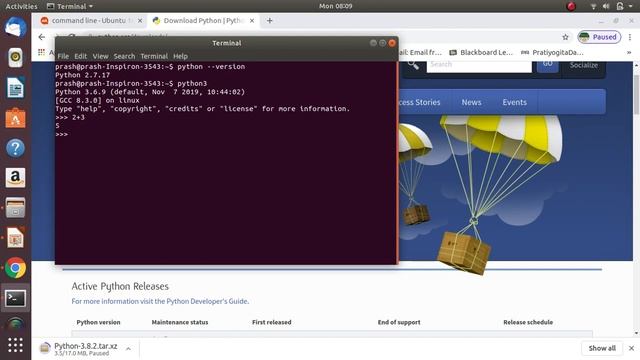Open the News section on python.org
The width and height of the screenshot is (640, 360).
471,102
